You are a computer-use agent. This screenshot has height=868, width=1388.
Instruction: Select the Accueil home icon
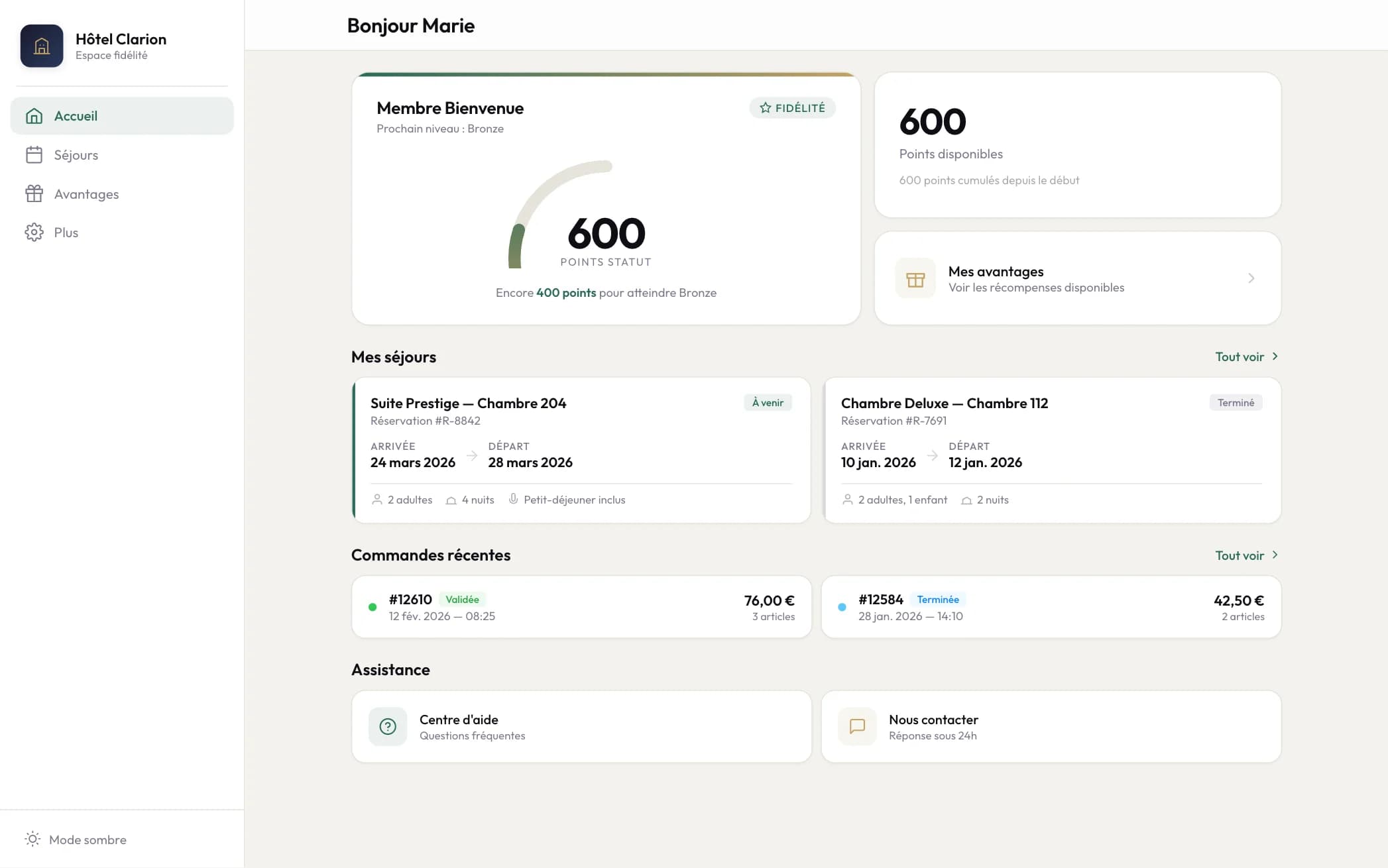(34, 115)
